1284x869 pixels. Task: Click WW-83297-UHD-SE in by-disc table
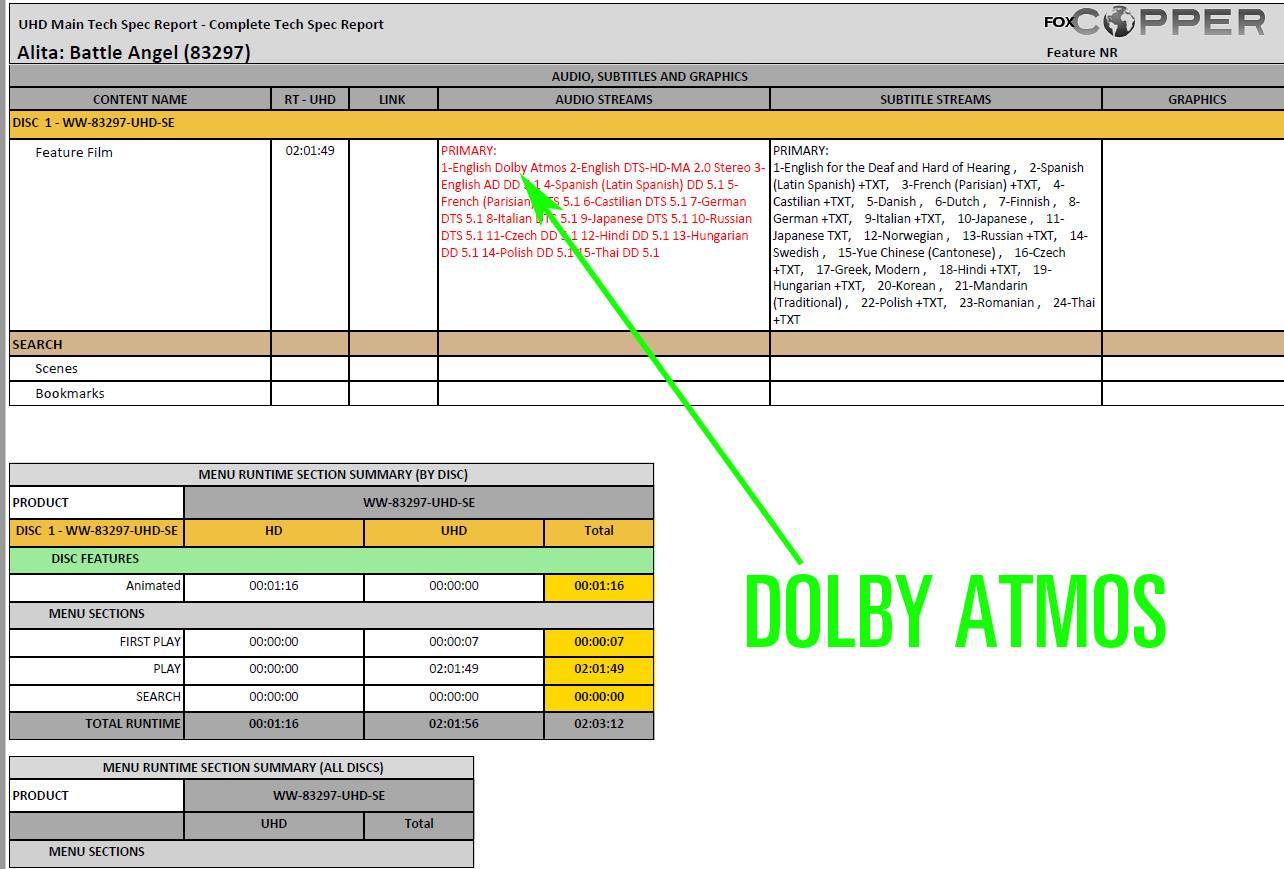point(419,502)
